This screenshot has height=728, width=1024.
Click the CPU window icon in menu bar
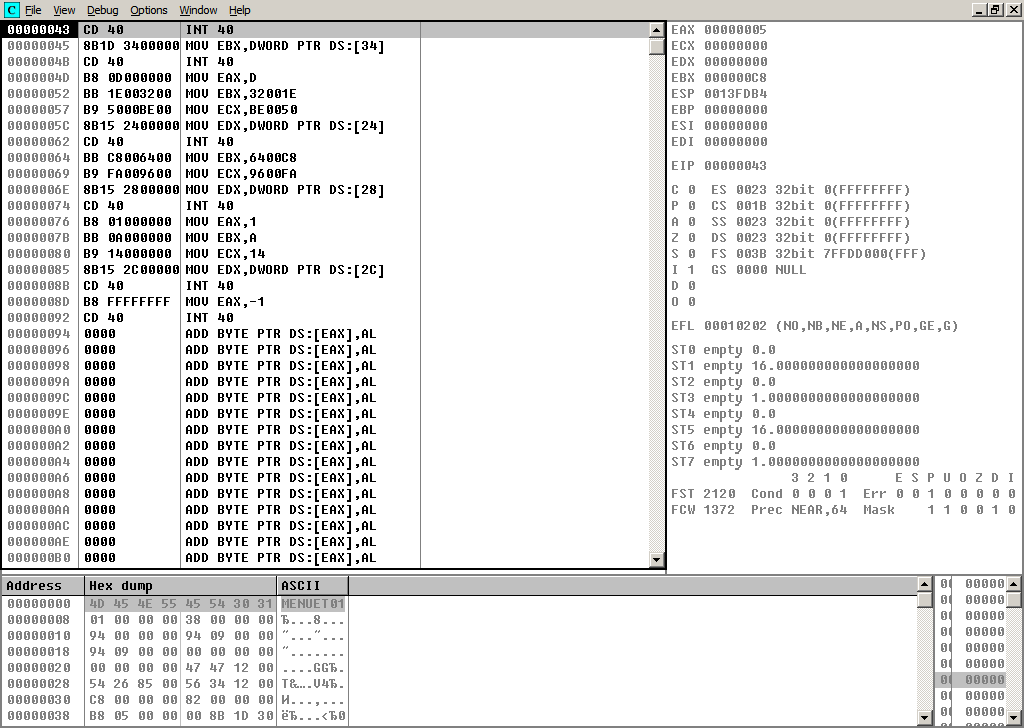[x=12, y=10]
